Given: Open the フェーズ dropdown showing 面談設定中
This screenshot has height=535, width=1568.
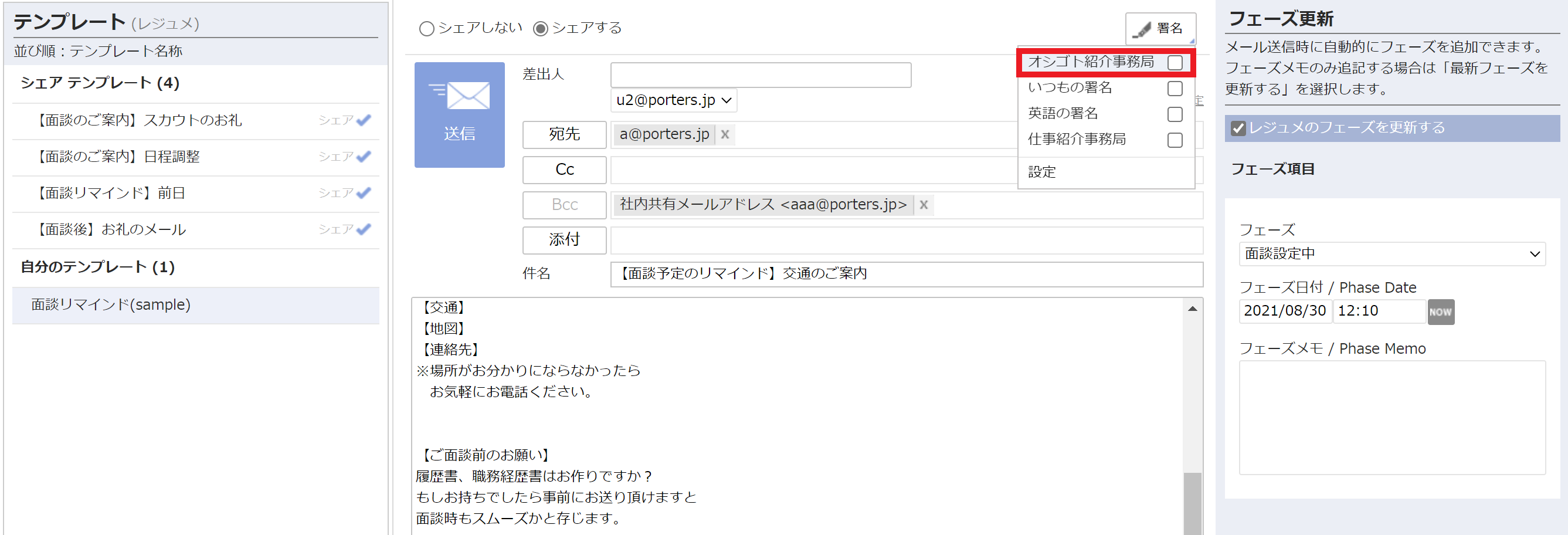Looking at the screenshot, I should tap(1392, 253).
